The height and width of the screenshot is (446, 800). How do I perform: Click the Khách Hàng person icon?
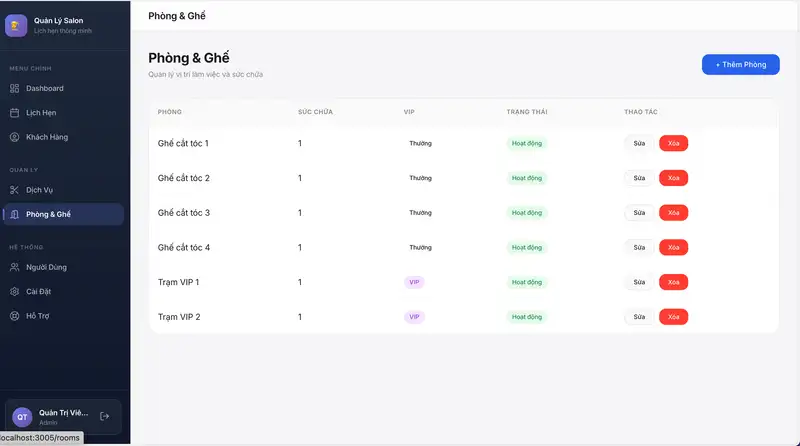[x=14, y=137]
